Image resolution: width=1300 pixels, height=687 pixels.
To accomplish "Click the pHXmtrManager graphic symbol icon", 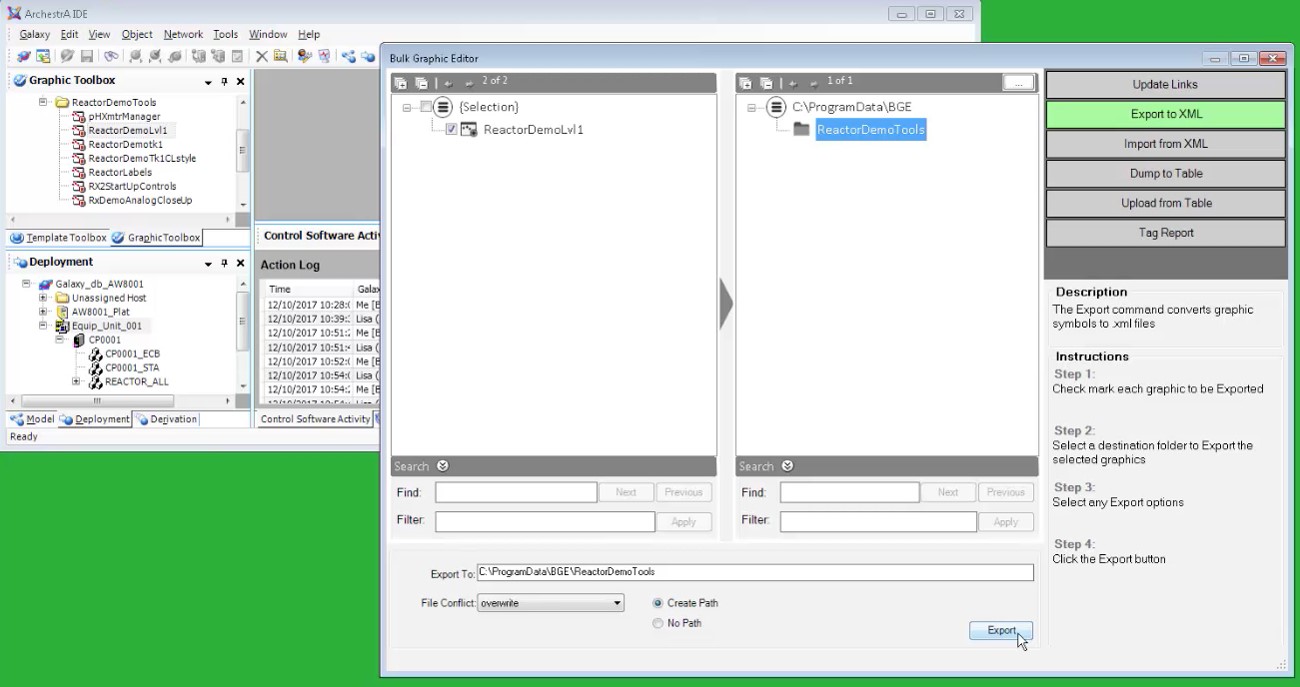I will click(x=78, y=117).
